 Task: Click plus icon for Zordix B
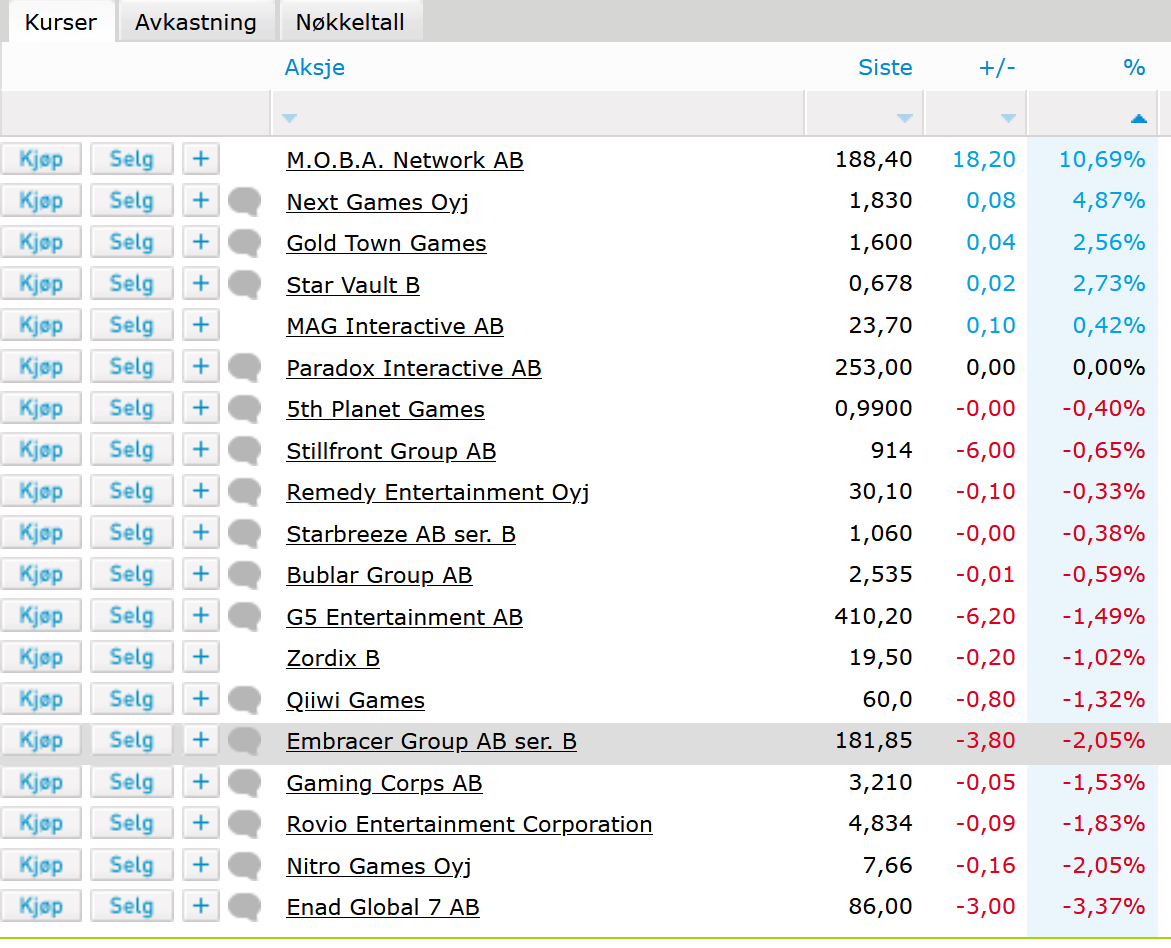coord(201,657)
